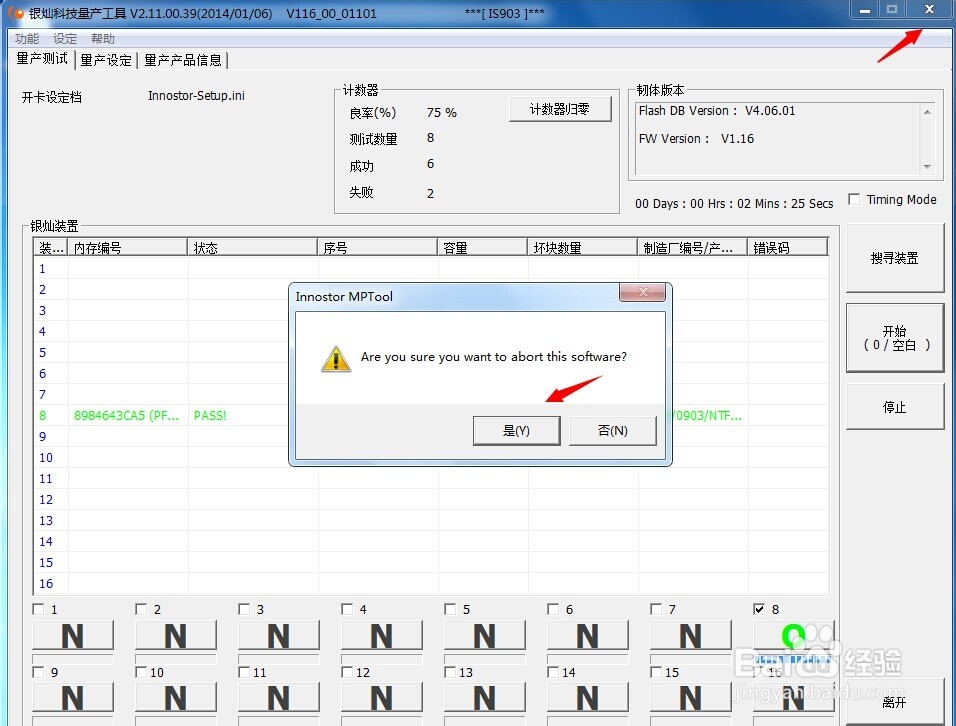Check the port 14 checkbox

(x=553, y=672)
